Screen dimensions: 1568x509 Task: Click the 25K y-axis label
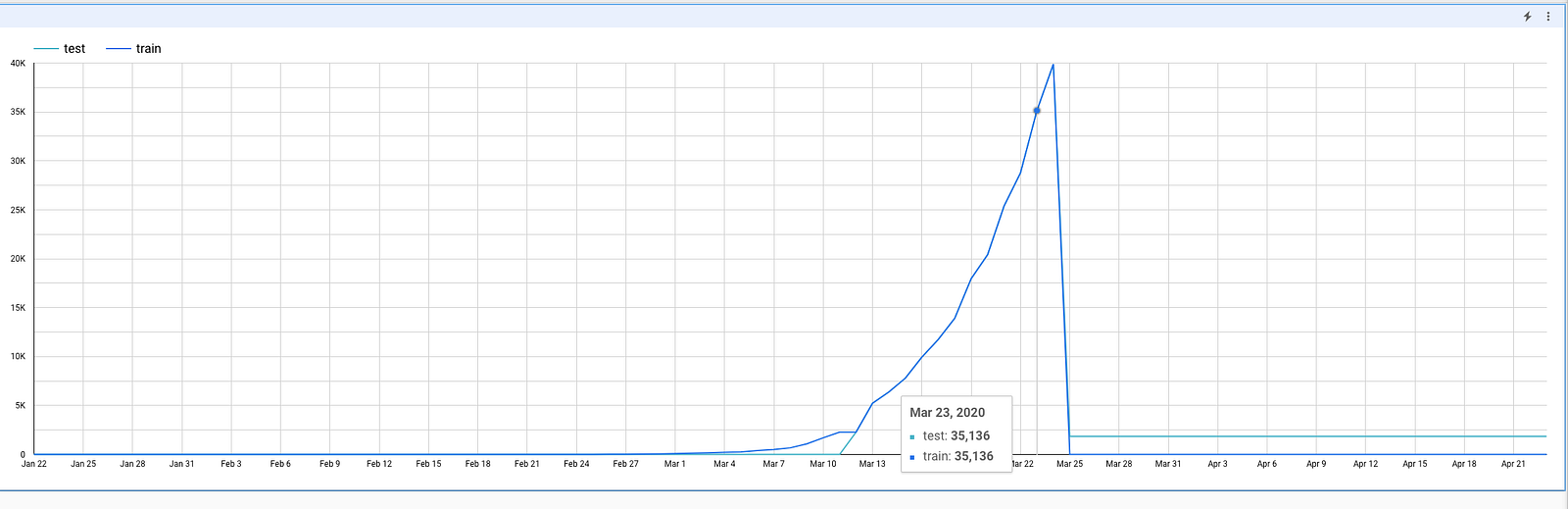18,210
